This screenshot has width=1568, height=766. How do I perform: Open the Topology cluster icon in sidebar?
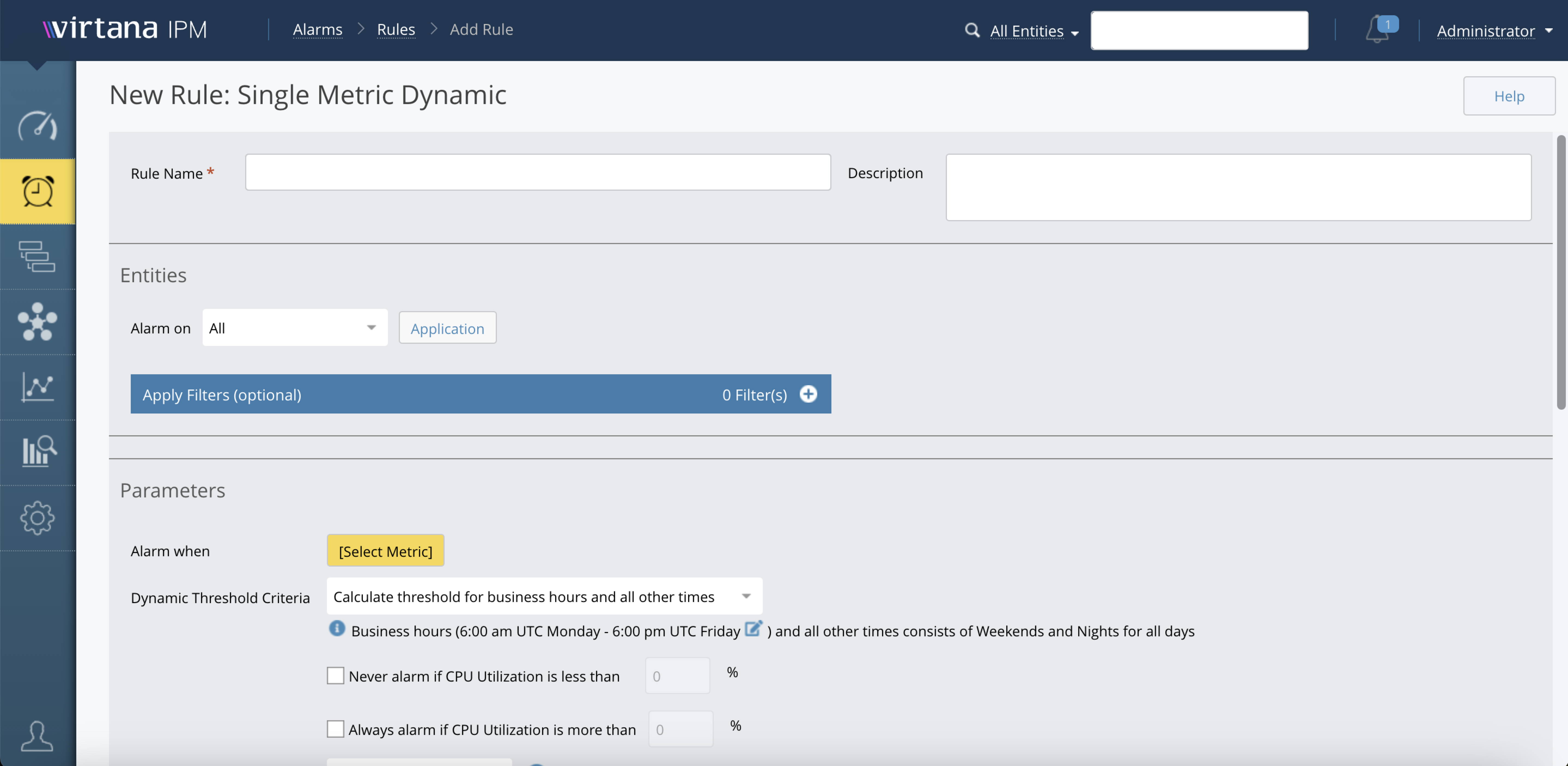(38, 321)
